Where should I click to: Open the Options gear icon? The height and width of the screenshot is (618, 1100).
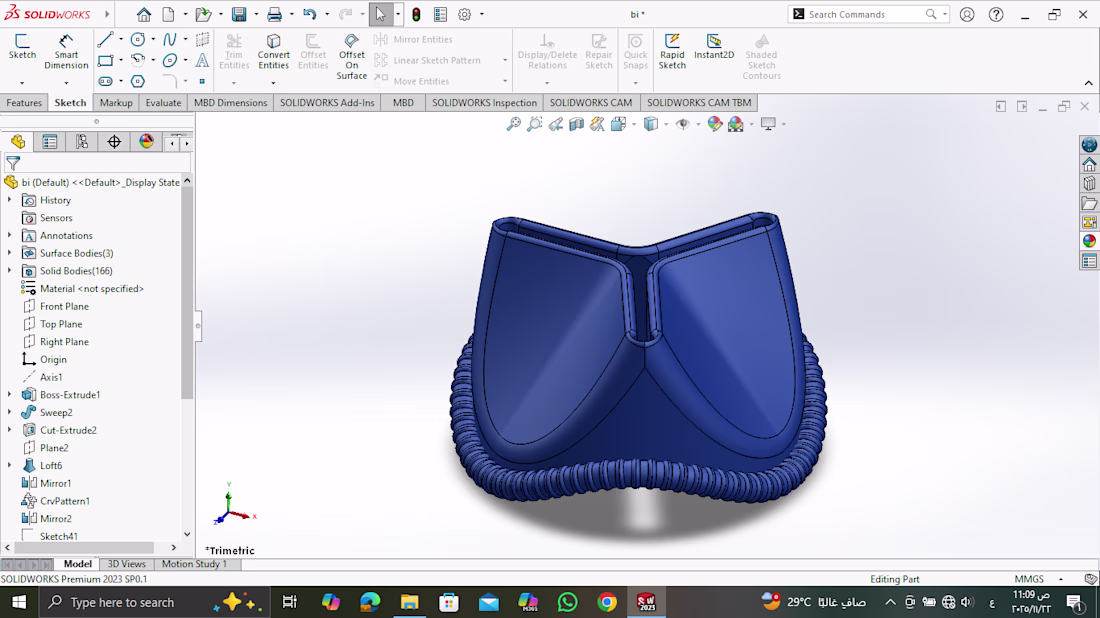[x=464, y=14]
